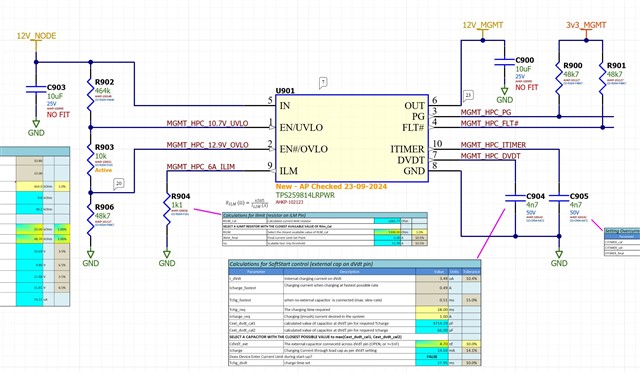This screenshot has height=373, width=640.
Task: Select resistor R901 symbol
Action: point(602,78)
